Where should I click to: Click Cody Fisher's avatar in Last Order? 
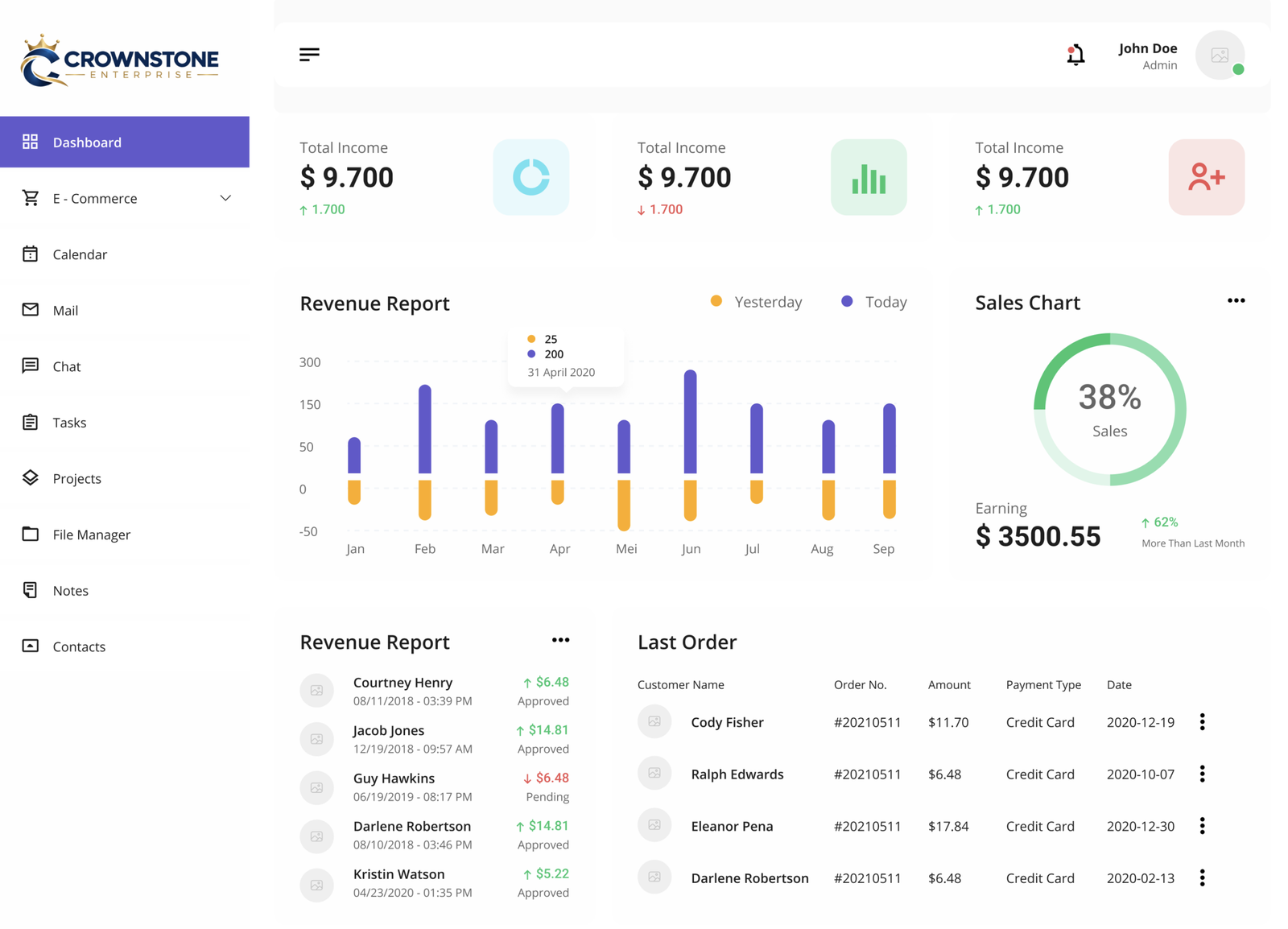[x=654, y=721]
